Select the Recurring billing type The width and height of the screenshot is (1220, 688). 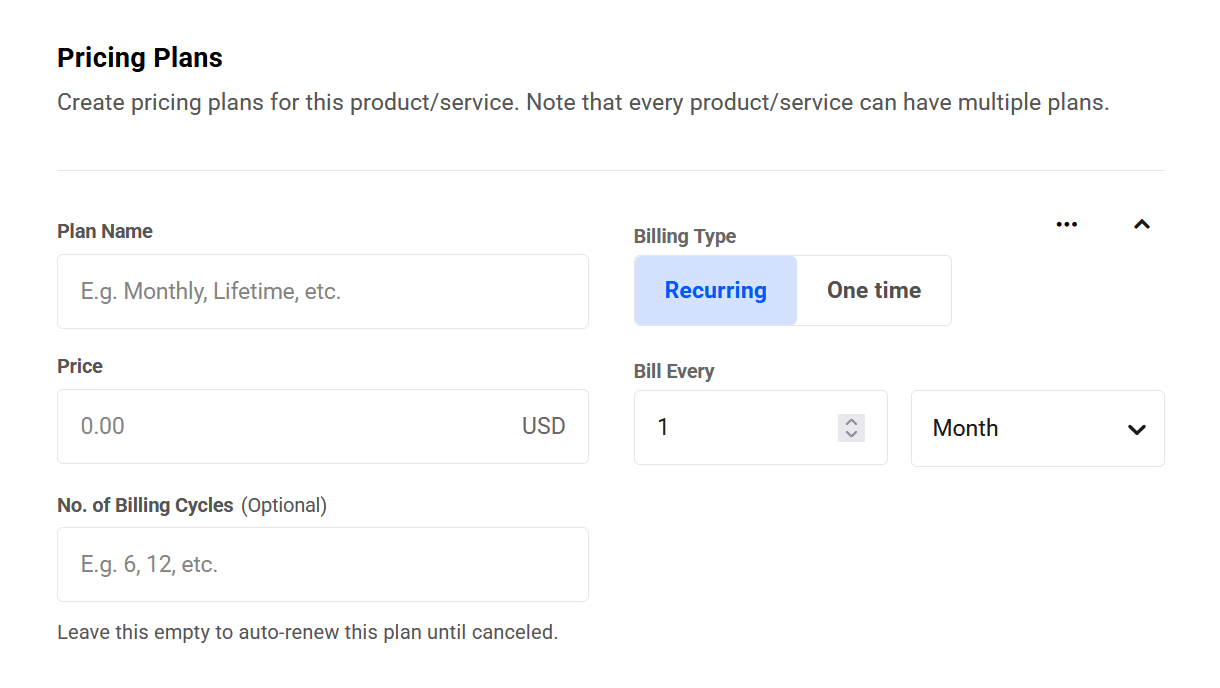click(x=715, y=290)
